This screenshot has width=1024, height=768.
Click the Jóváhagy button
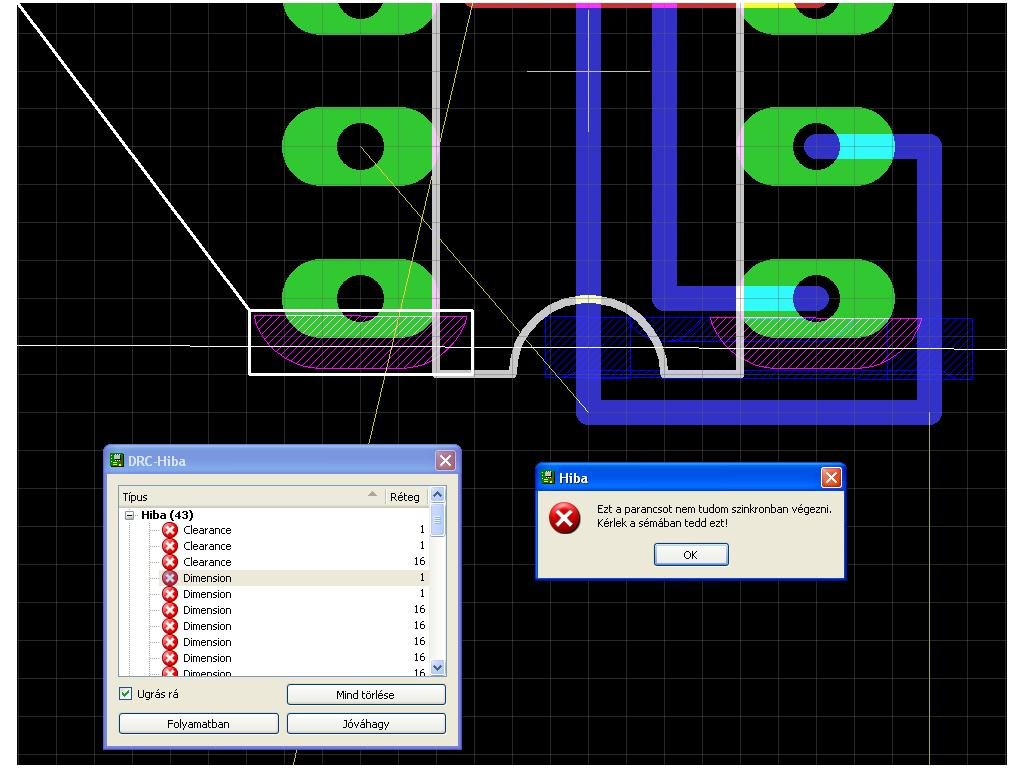366,724
